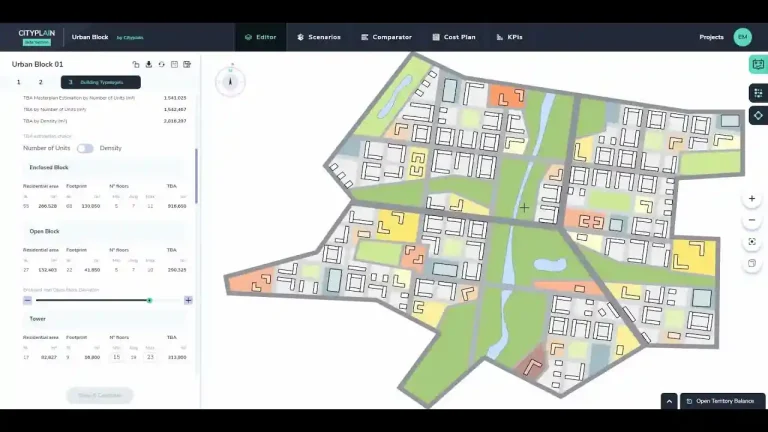The image size is (768, 432).
Task: Click the map compass icon
Action: tap(230, 80)
